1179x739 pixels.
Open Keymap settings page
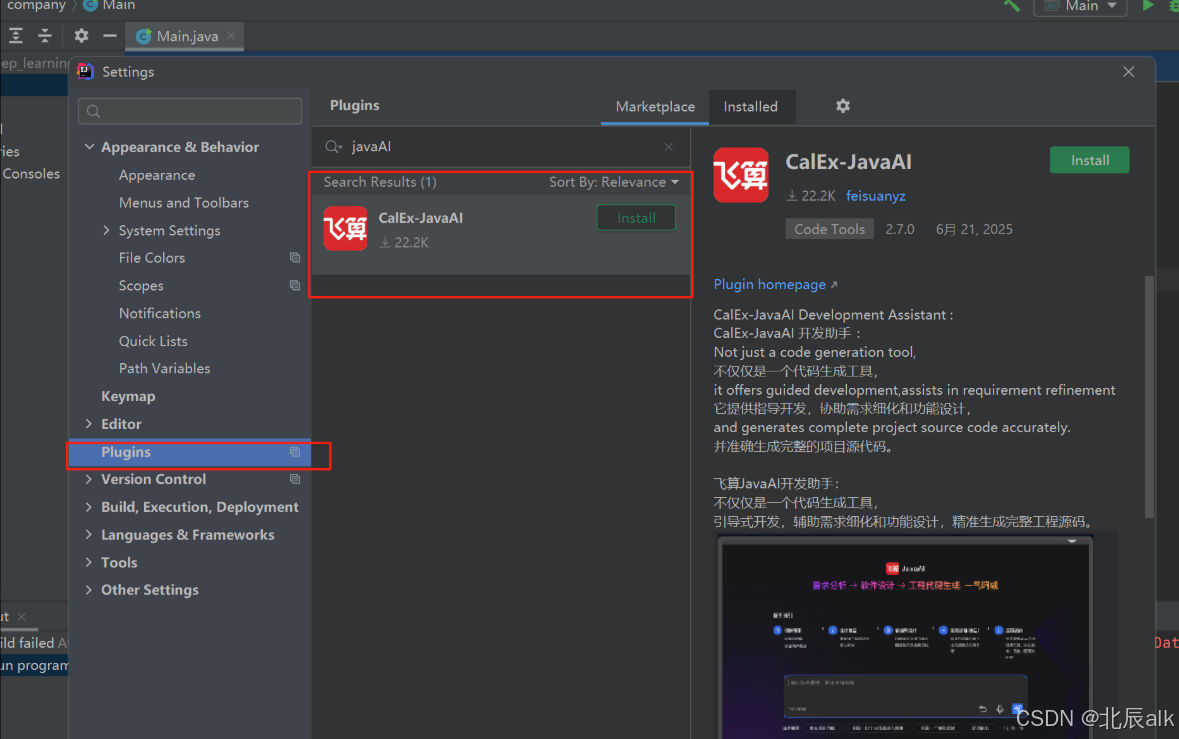click(128, 396)
